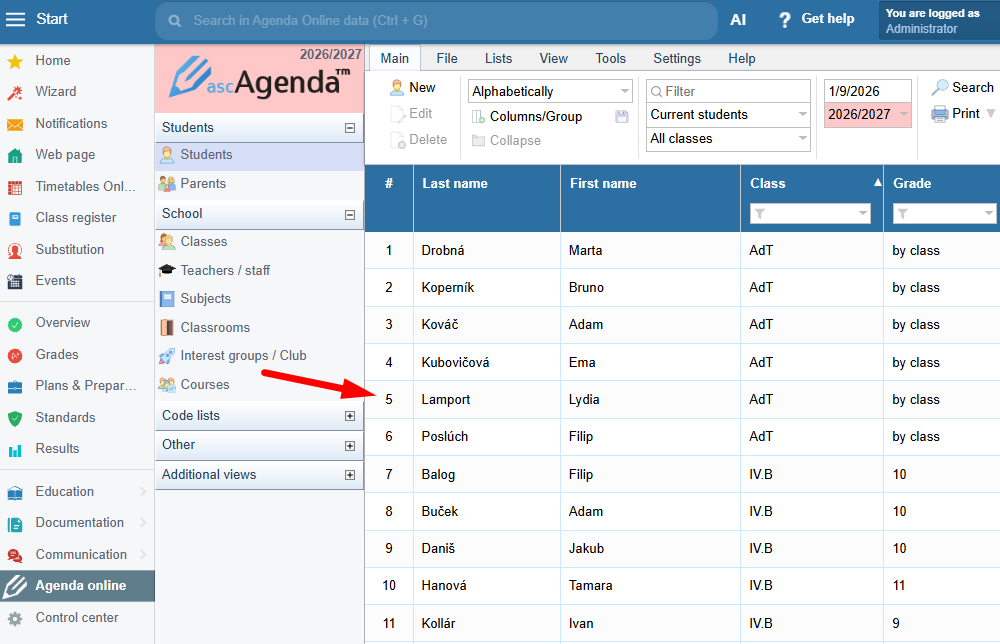Image resolution: width=1000 pixels, height=644 pixels.
Task: Click the Classrooms door icon
Action: tap(167, 327)
